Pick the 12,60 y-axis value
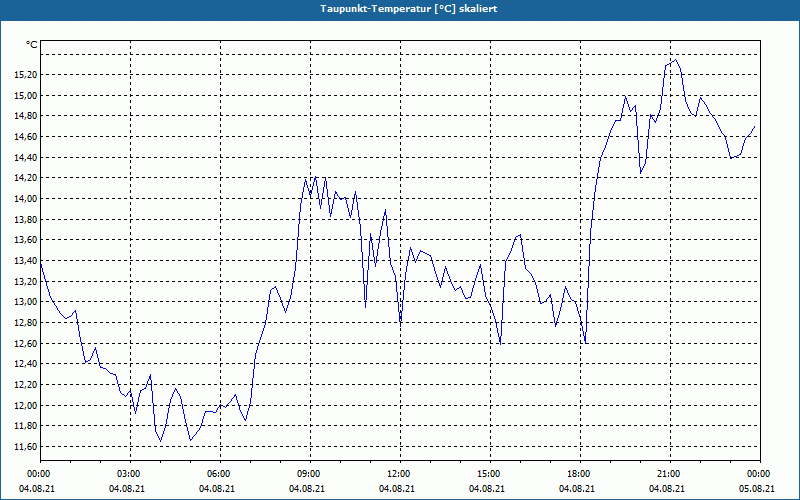Viewport: 800px width, 500px height. (27, 343)
